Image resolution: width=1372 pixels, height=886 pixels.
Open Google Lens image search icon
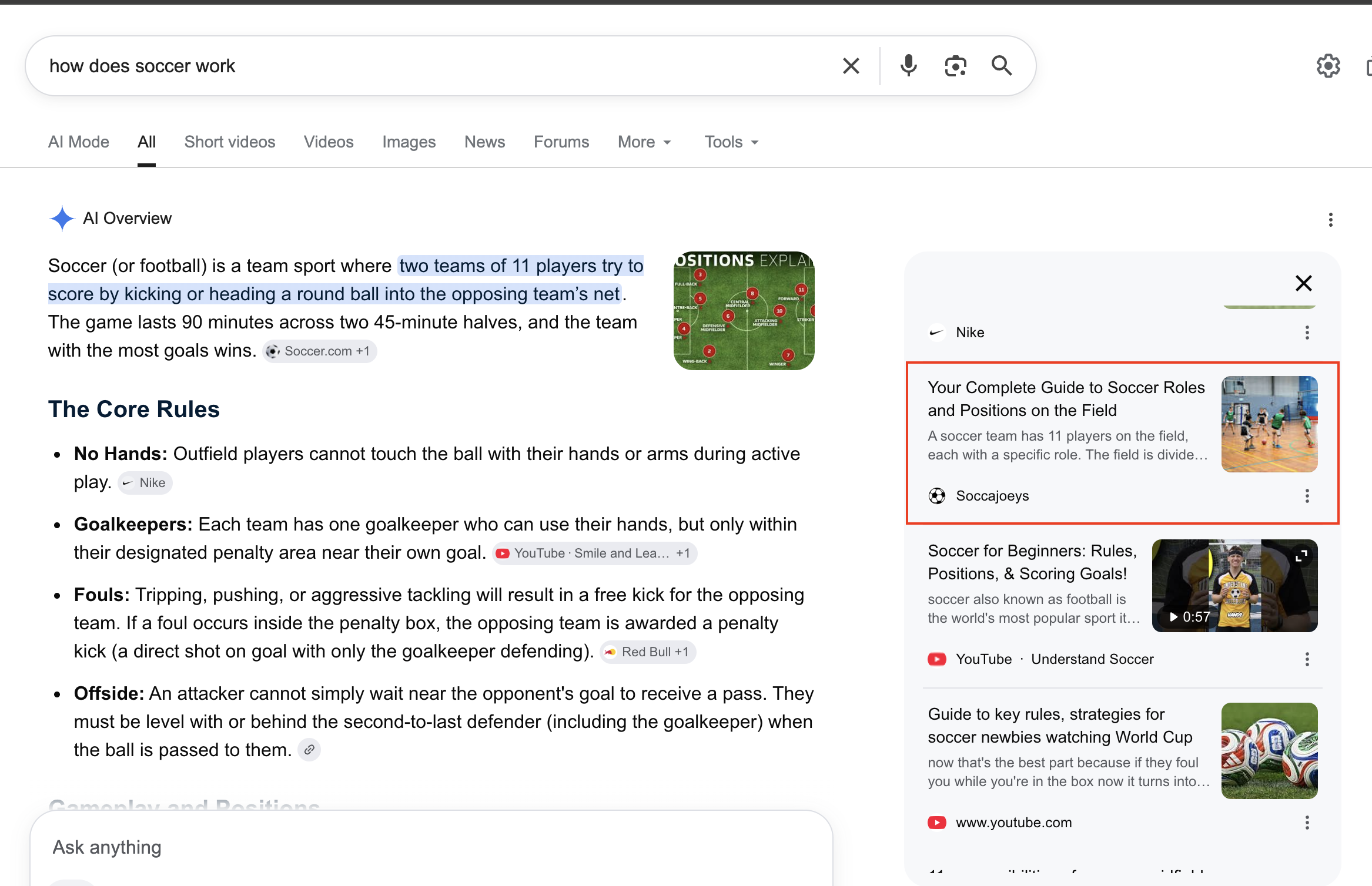(955, 66)
